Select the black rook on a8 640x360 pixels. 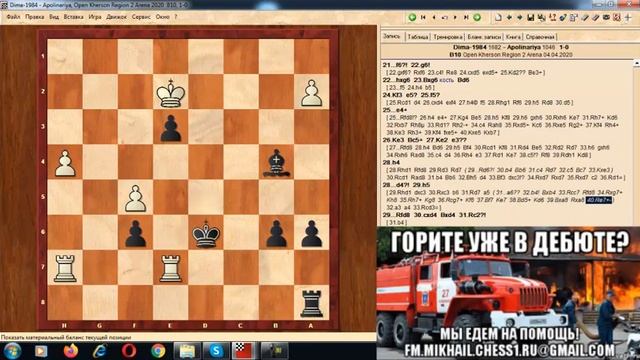311,303
